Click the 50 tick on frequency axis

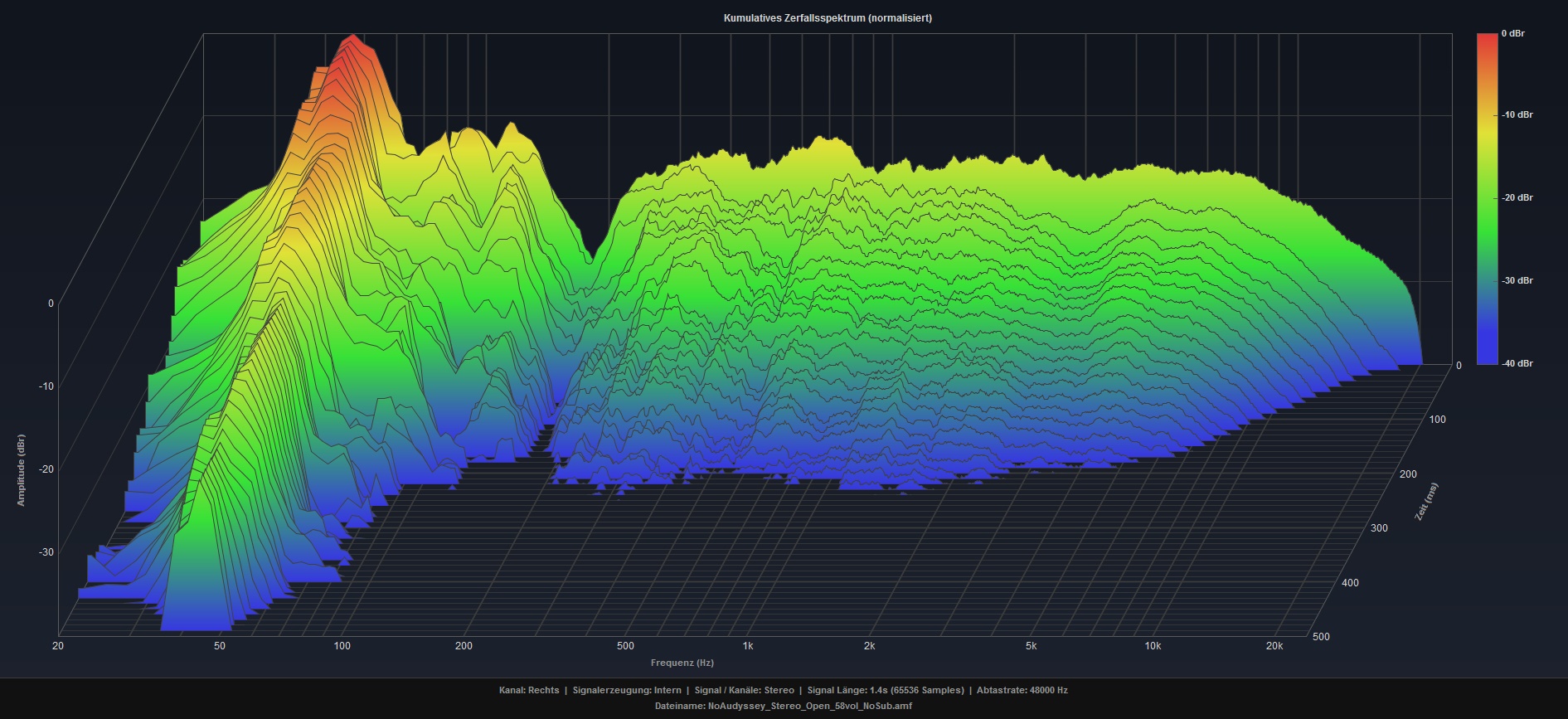(x=220, y=646)
